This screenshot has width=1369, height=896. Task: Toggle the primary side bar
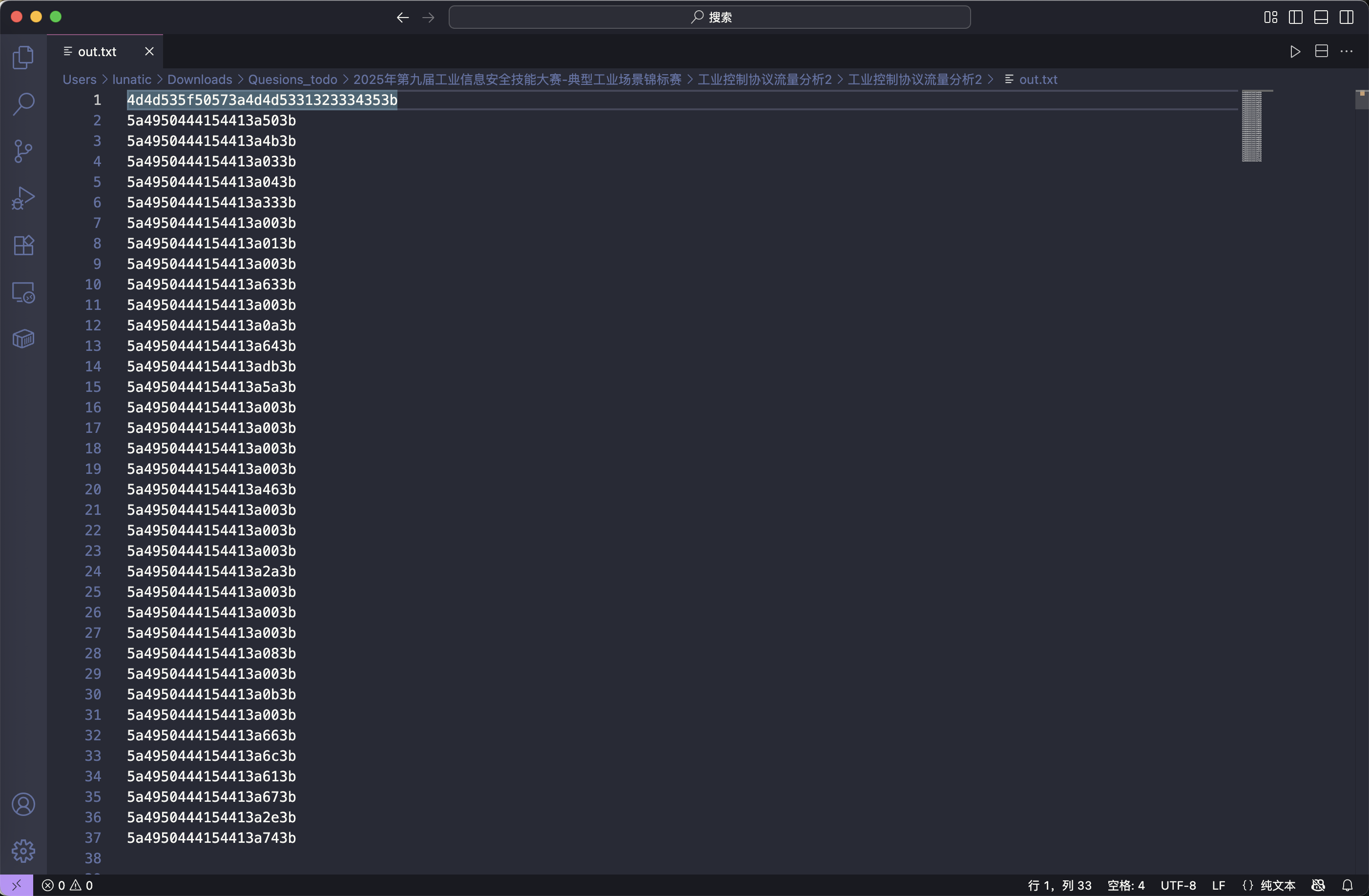coord(1296,17)
